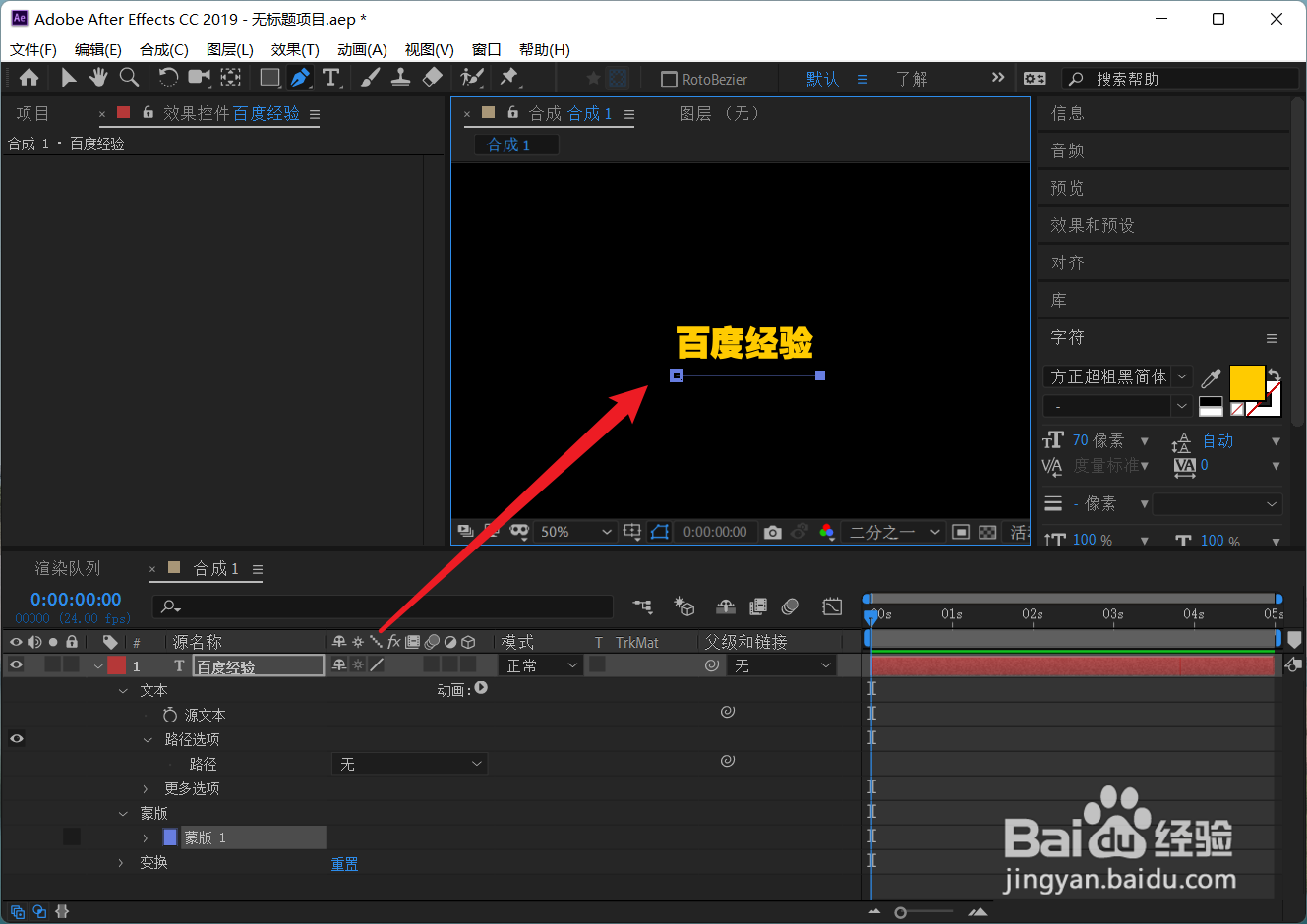Screen dimensions: 1307x924
Task: Select the Type tool
Action: tap(331, 78)
